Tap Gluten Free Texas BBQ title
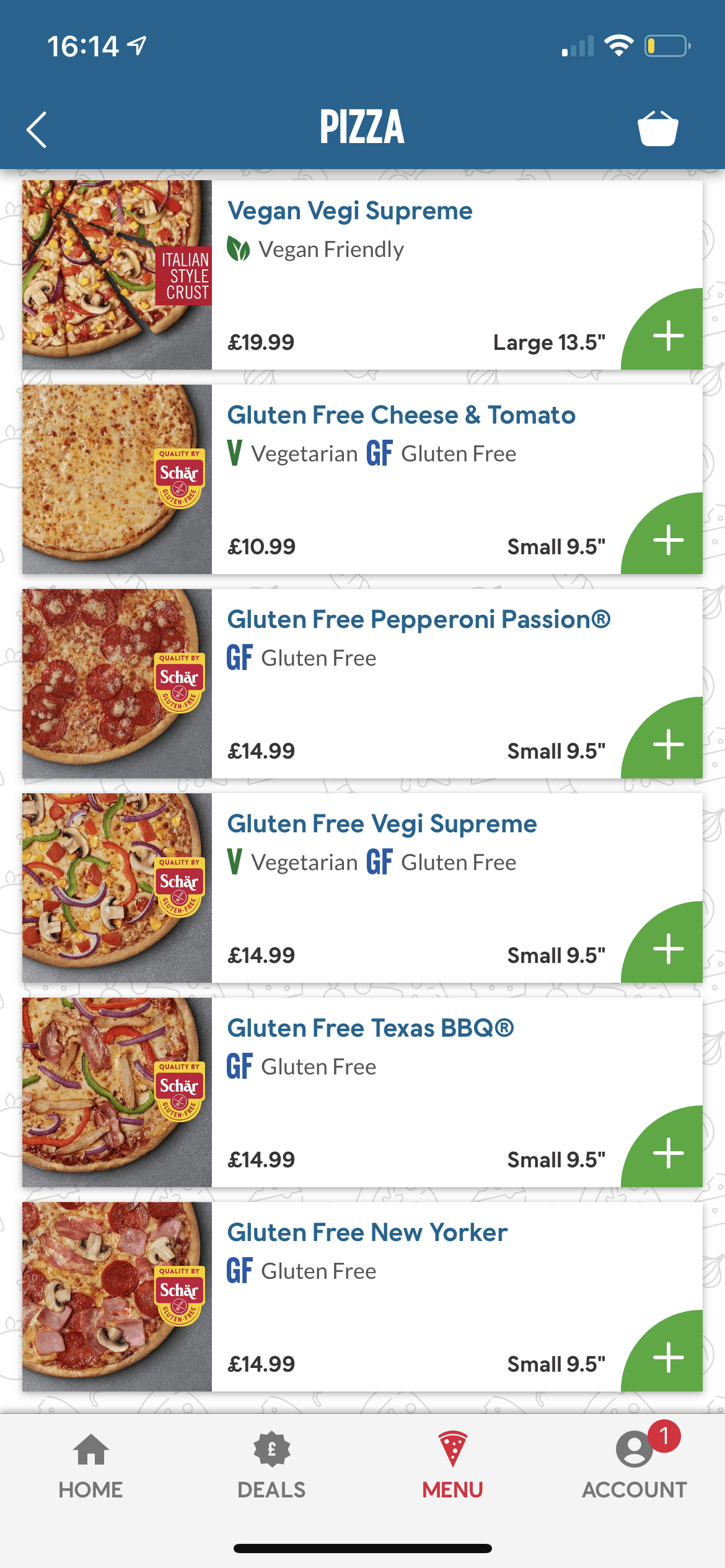725x1568 pixels. [370, 1028]
